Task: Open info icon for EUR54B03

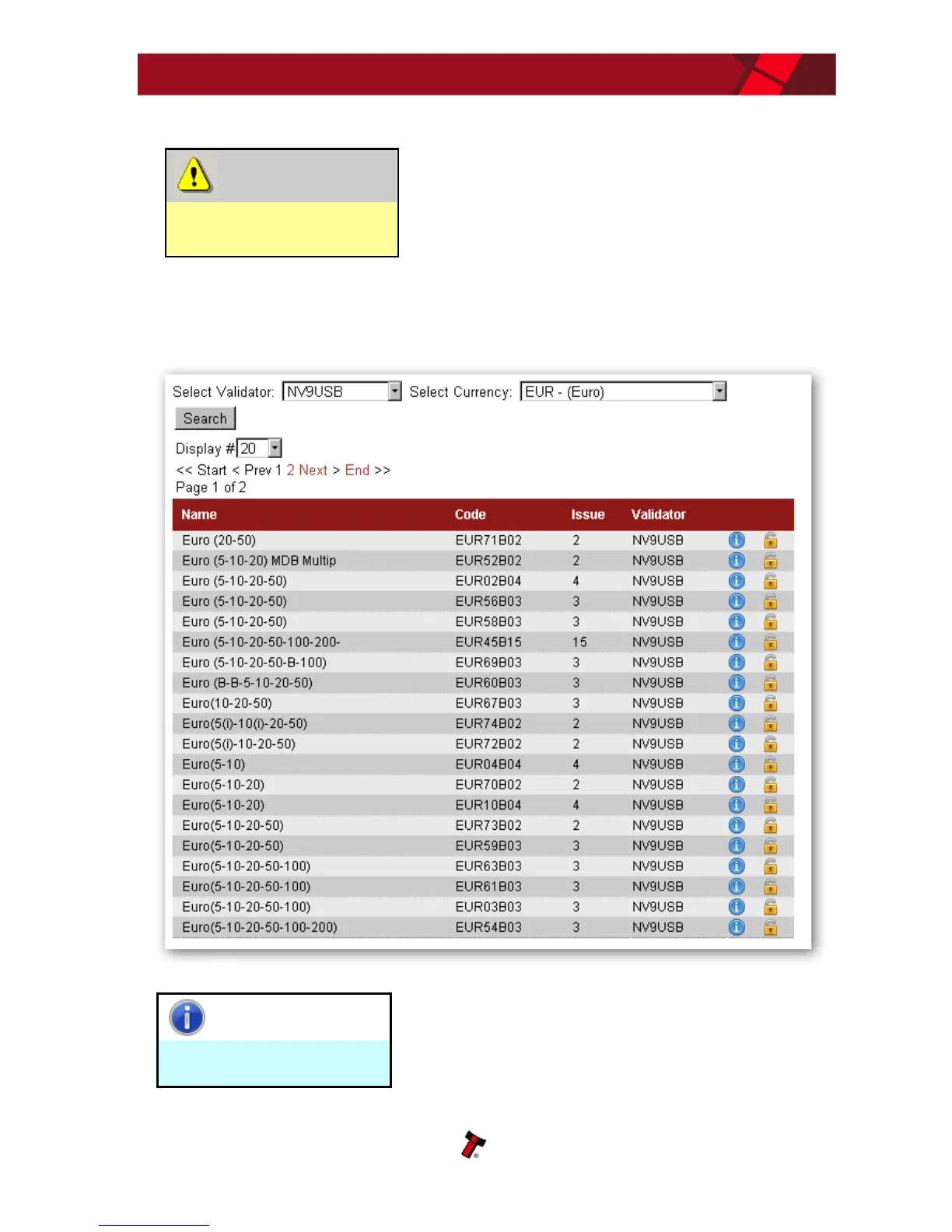Action: click(736, 927)
